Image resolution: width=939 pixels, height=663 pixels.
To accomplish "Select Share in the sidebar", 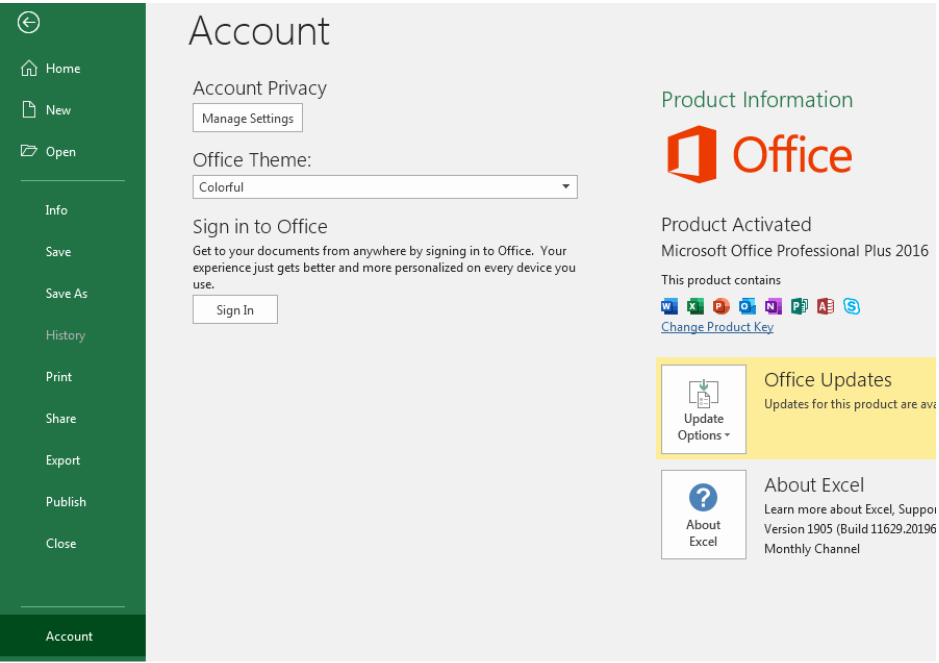I will click(x=60, y=419).
